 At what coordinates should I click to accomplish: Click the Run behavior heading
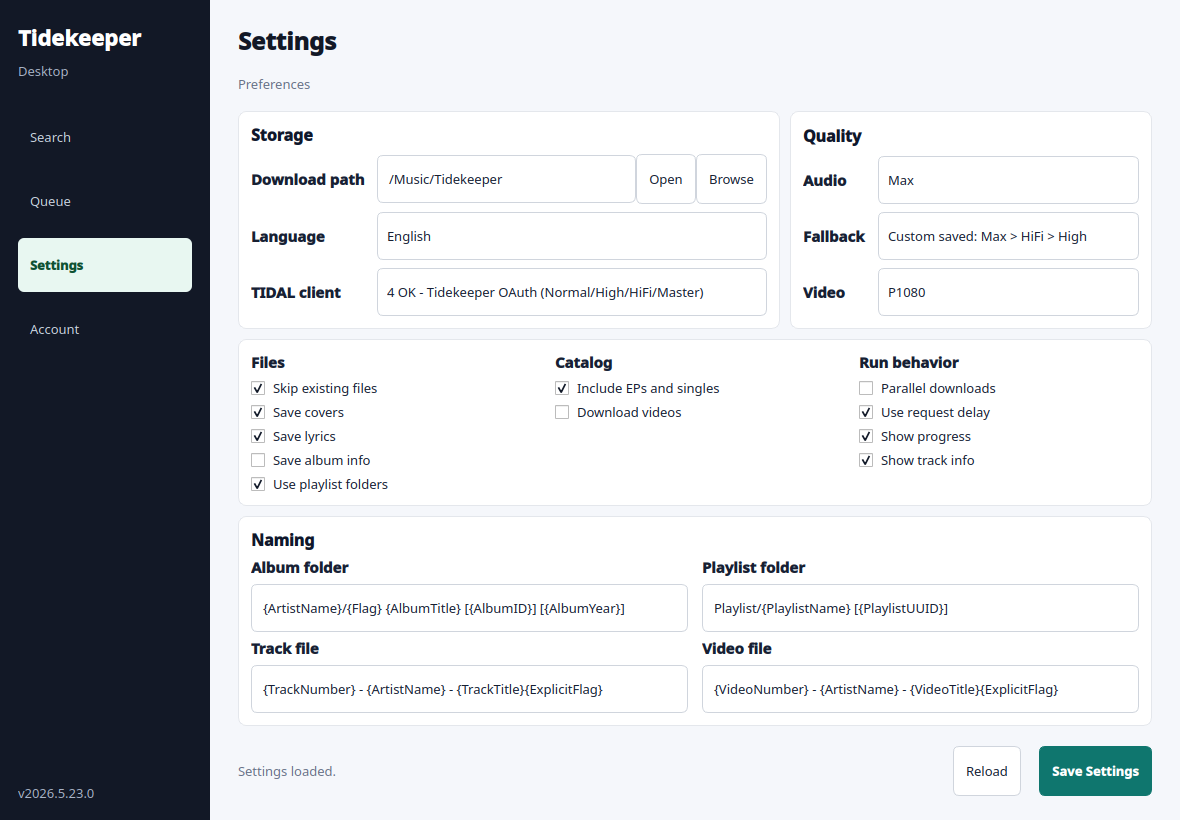(x=909, y=363)
